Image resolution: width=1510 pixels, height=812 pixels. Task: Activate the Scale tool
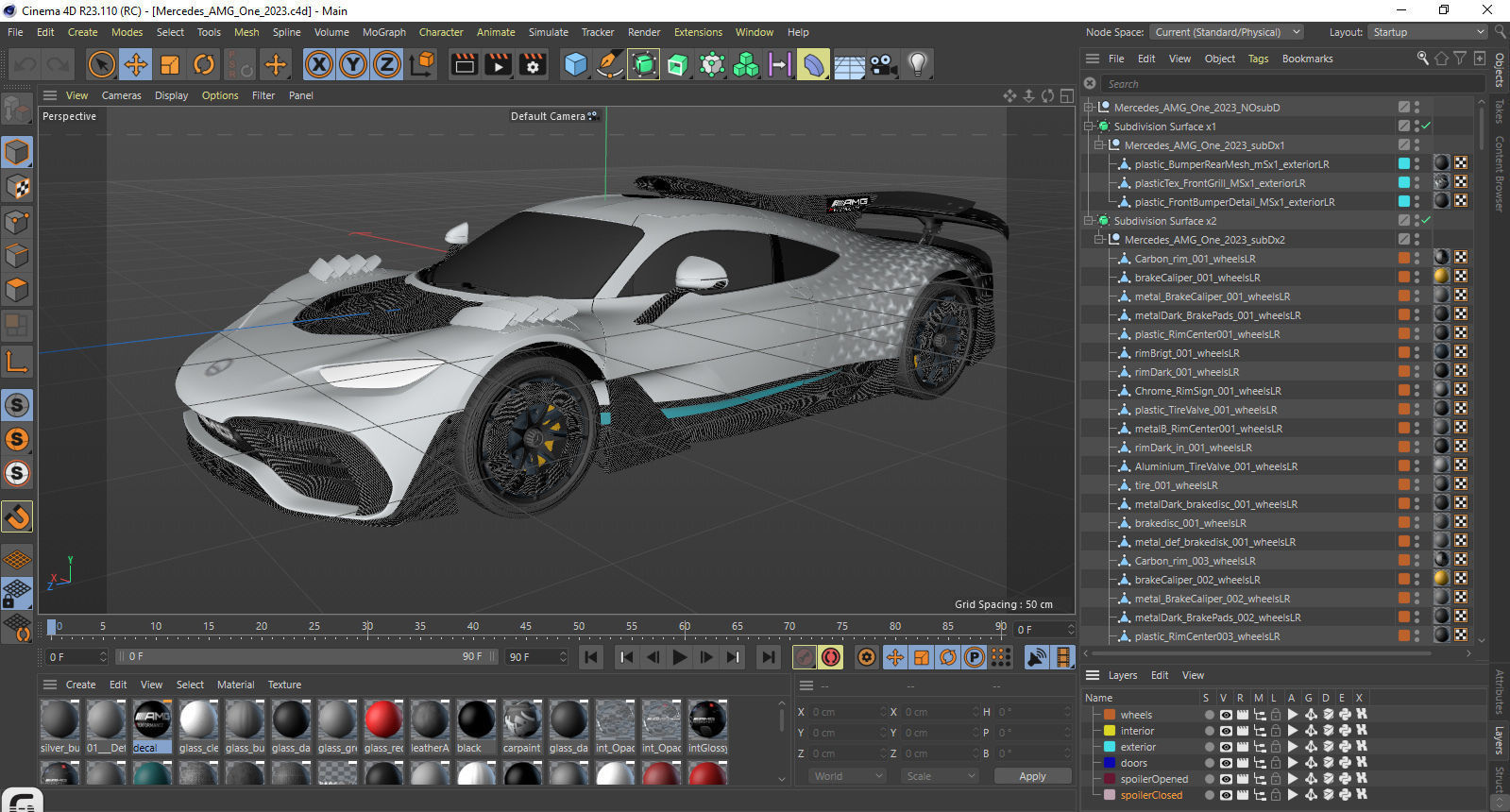tap(169, 64)
